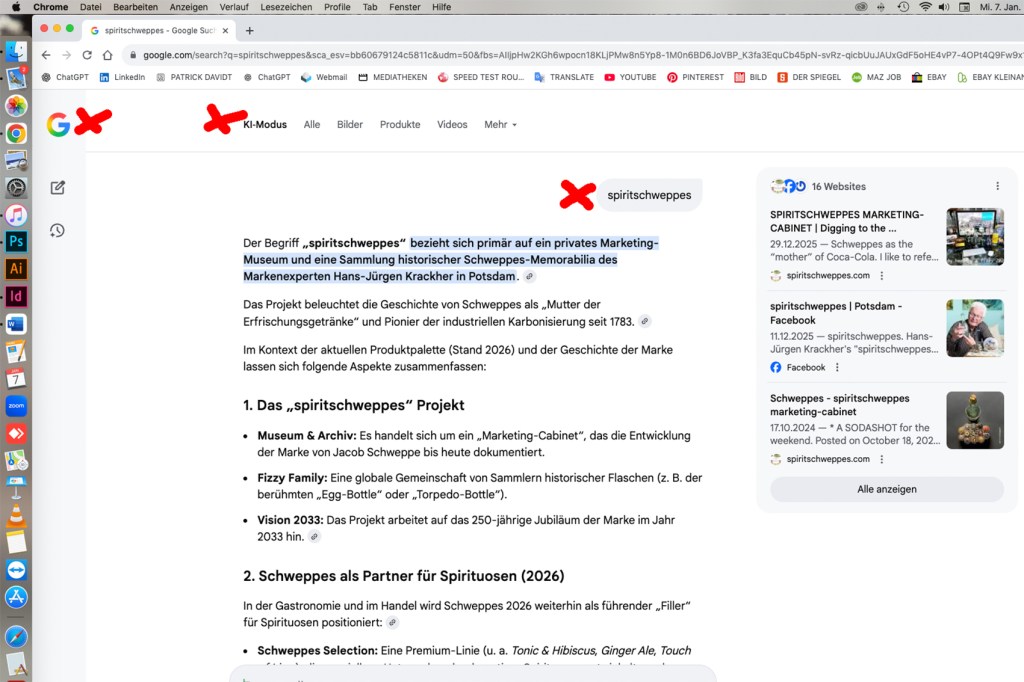The image size is (1024, 682).
Task: Start a new AI search with compose icon
Action: [57, 187]
